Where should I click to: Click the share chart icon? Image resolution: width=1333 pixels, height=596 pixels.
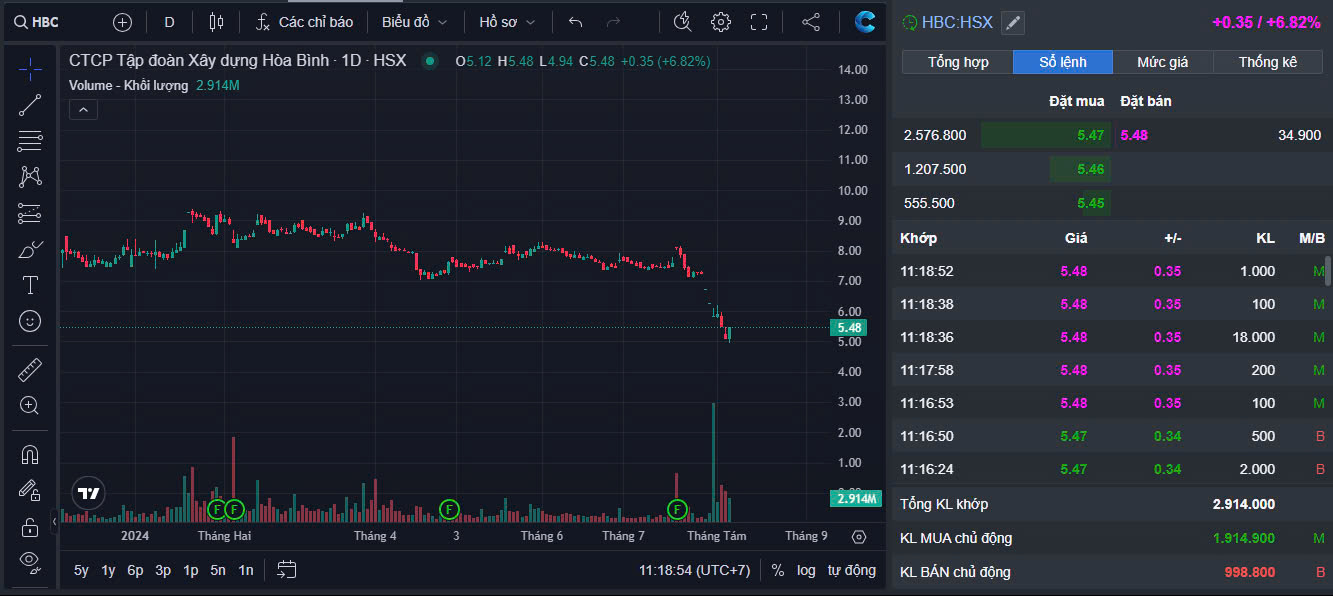pyautogui.click(x=811, y=22)
